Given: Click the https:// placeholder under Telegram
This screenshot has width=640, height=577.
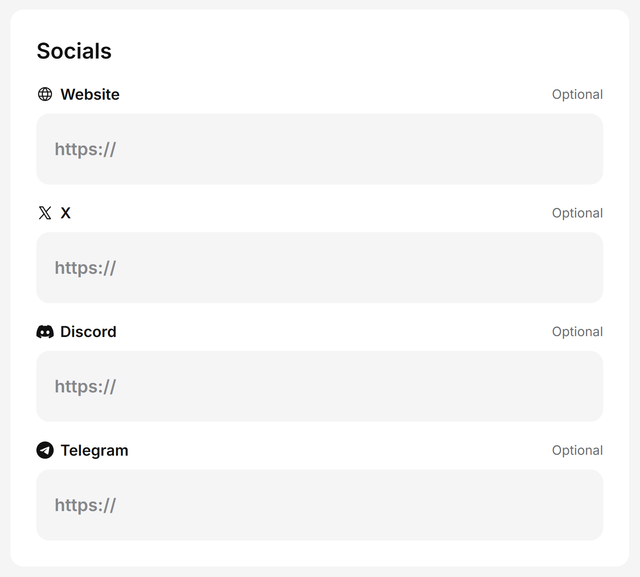Looking at the screenshot, I should tap(85, 505).
